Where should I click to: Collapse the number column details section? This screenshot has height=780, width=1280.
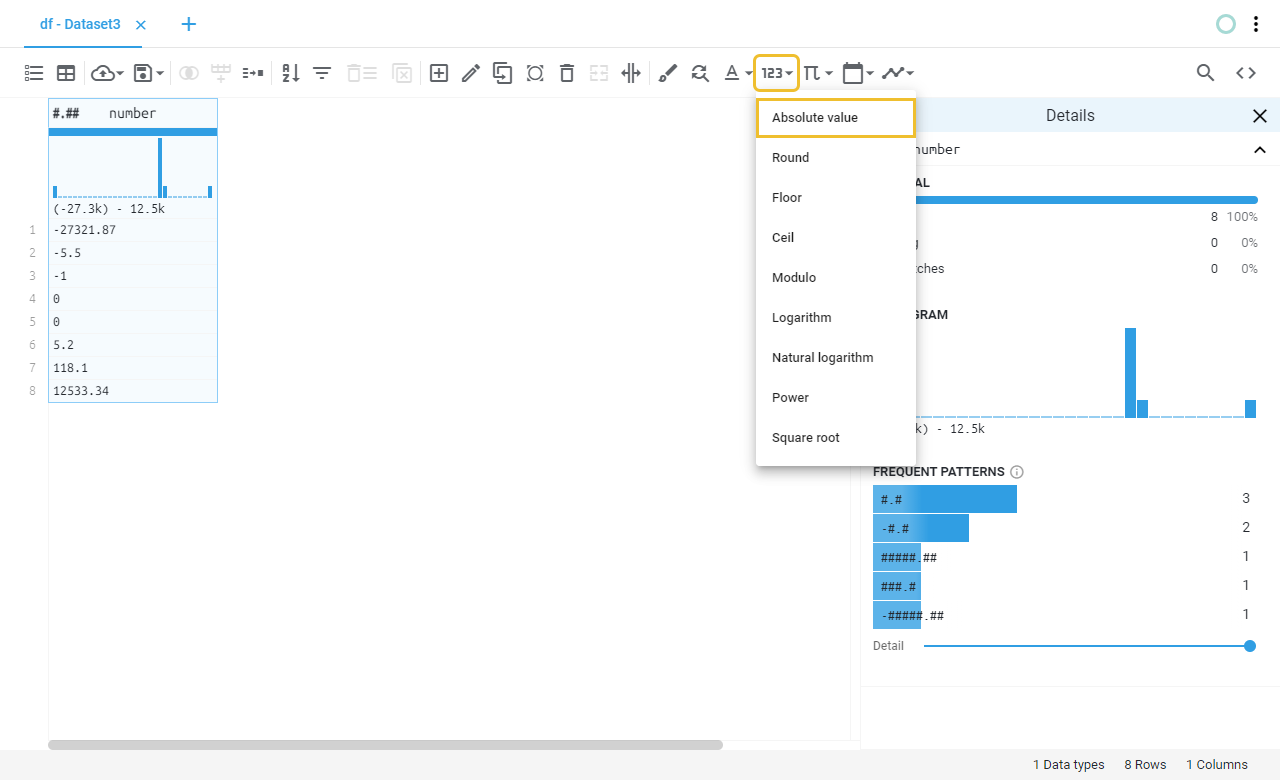[x=1260, y=150]
